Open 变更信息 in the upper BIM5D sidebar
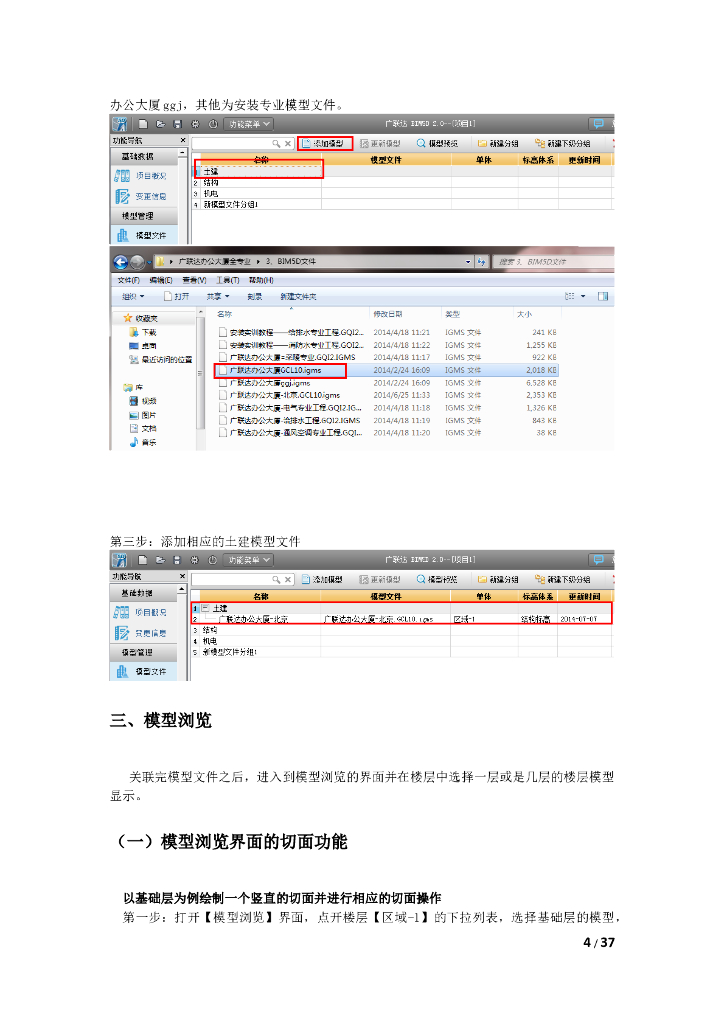The height and width of the screenshot is (1024, 724). pyautogui.click(x=142, y=197)
